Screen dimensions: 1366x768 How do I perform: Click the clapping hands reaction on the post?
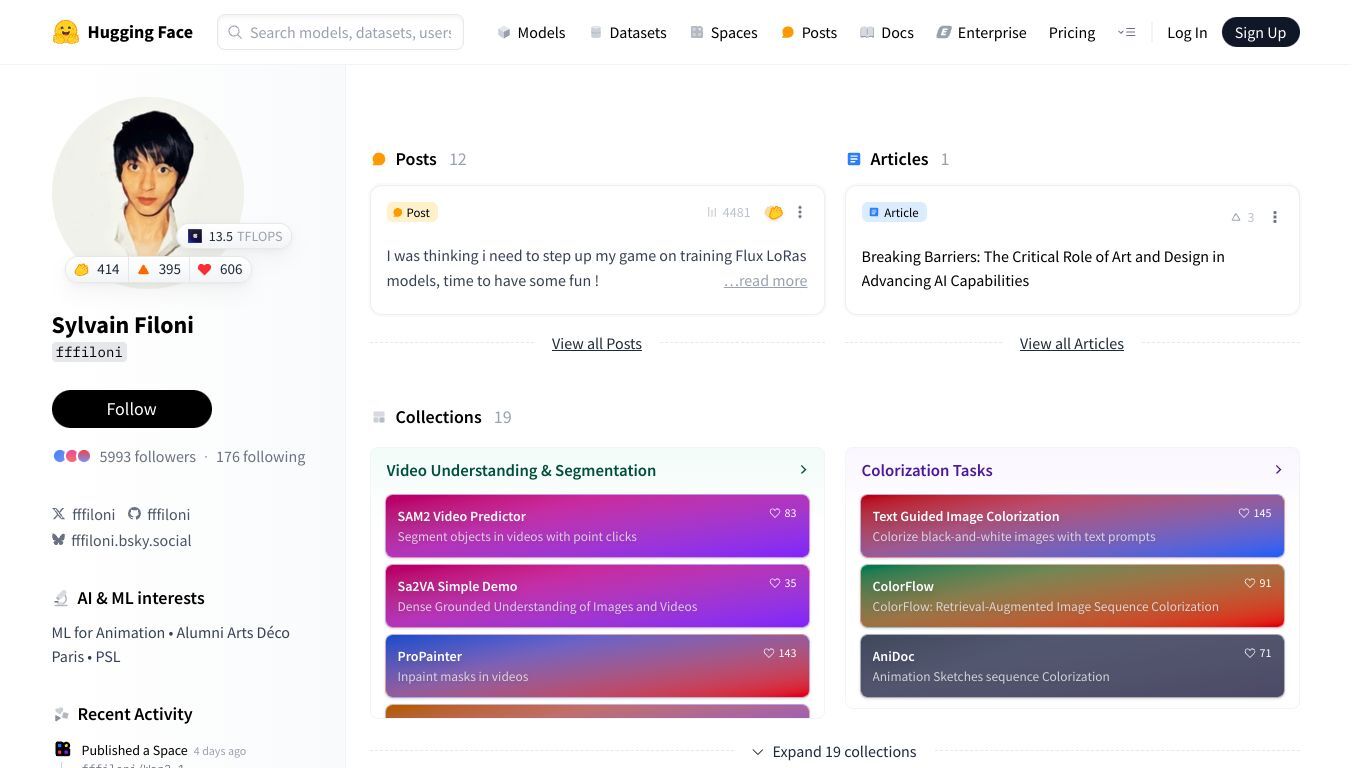coord(773,212)
